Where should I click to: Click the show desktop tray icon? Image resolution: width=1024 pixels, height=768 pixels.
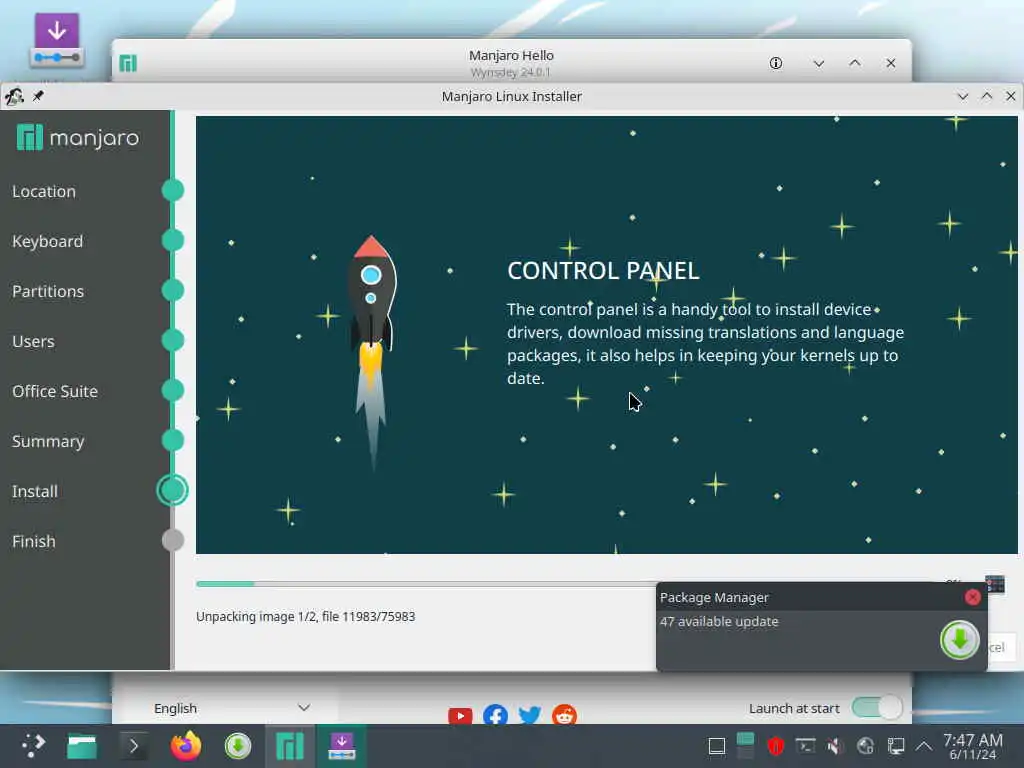pos(716,746)
